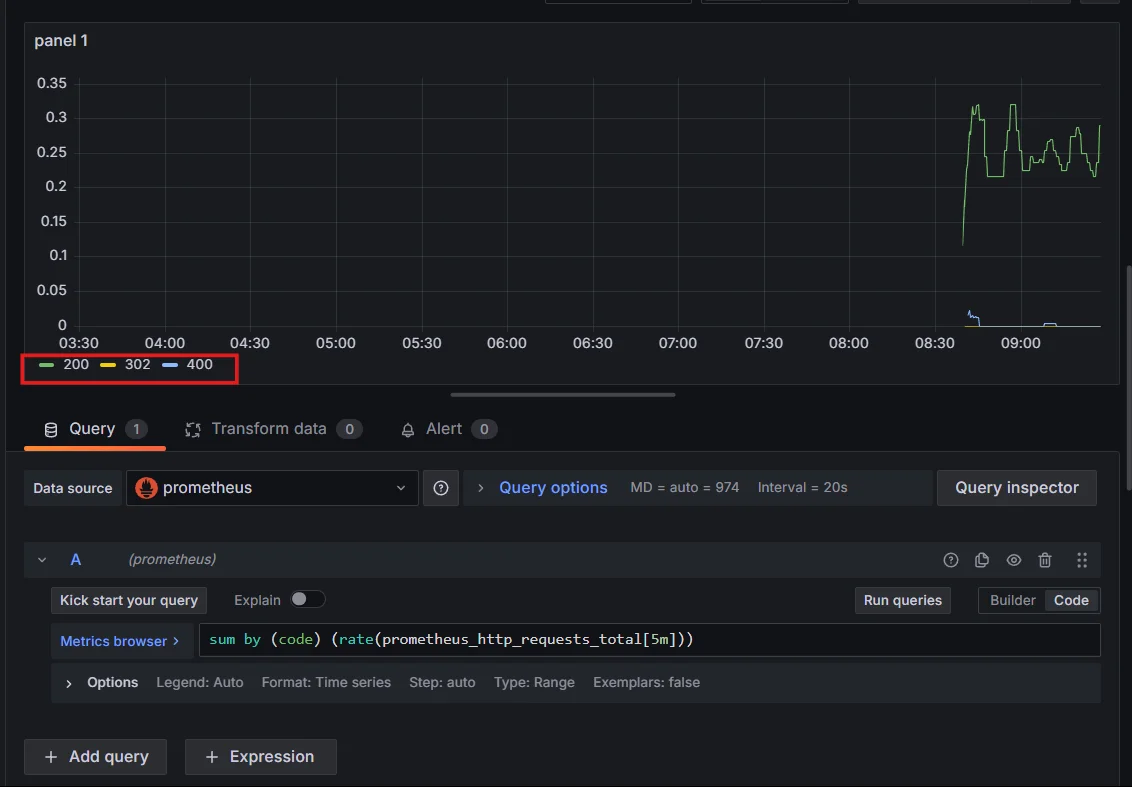Click Run queries
Viewport: 1132px width, 787px height.
(x=902, y=600)
